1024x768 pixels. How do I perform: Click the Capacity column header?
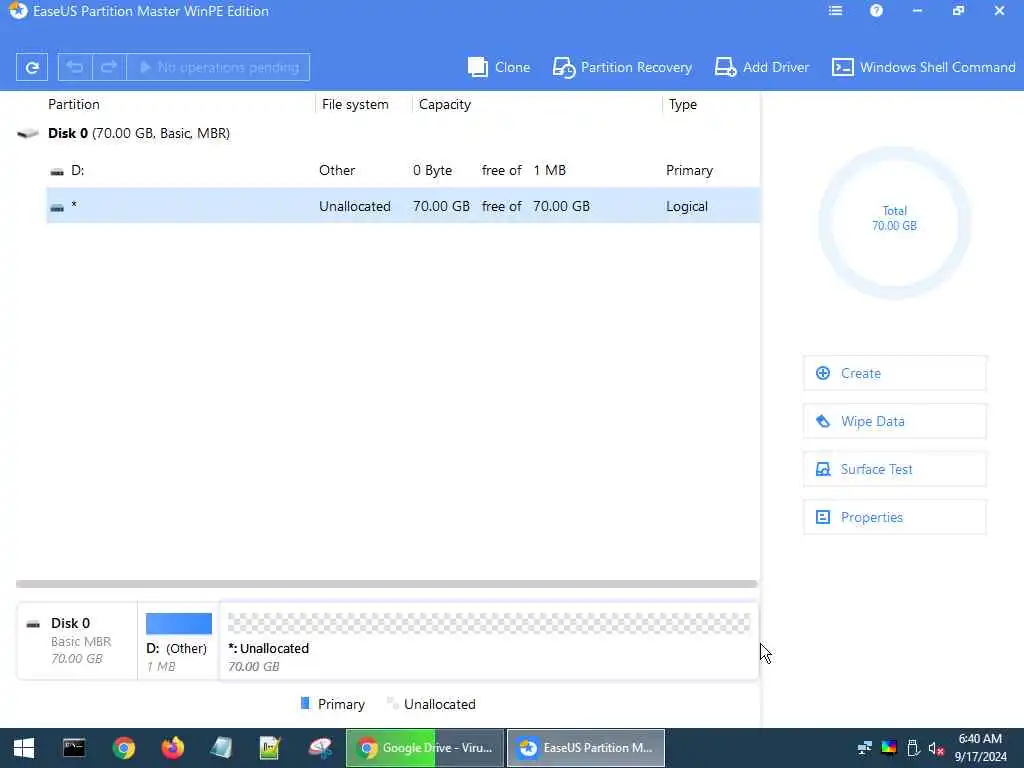click(x=445, y=104)
